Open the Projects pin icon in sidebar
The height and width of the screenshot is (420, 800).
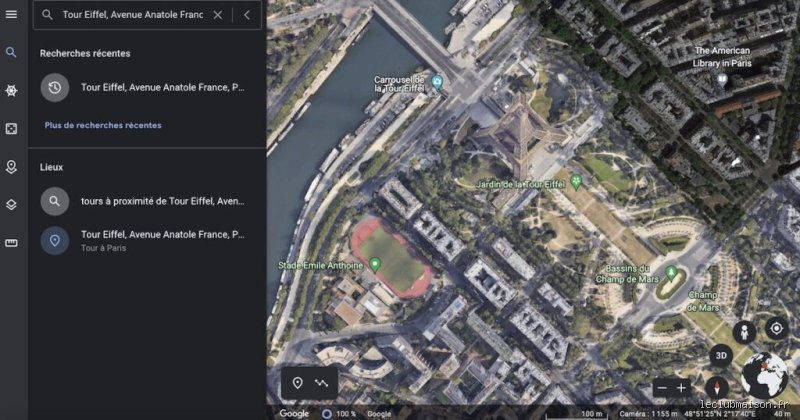click(11, 167)
